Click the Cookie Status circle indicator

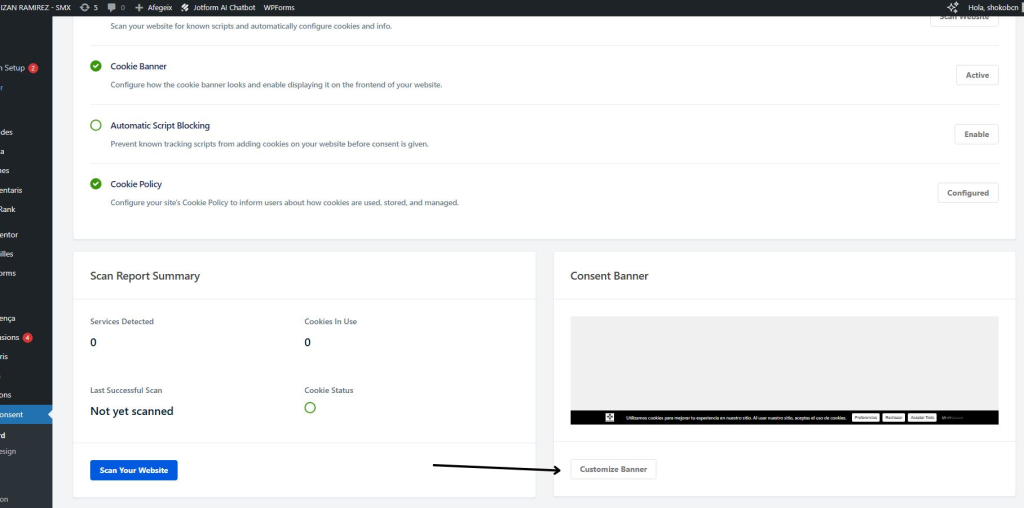310,408
